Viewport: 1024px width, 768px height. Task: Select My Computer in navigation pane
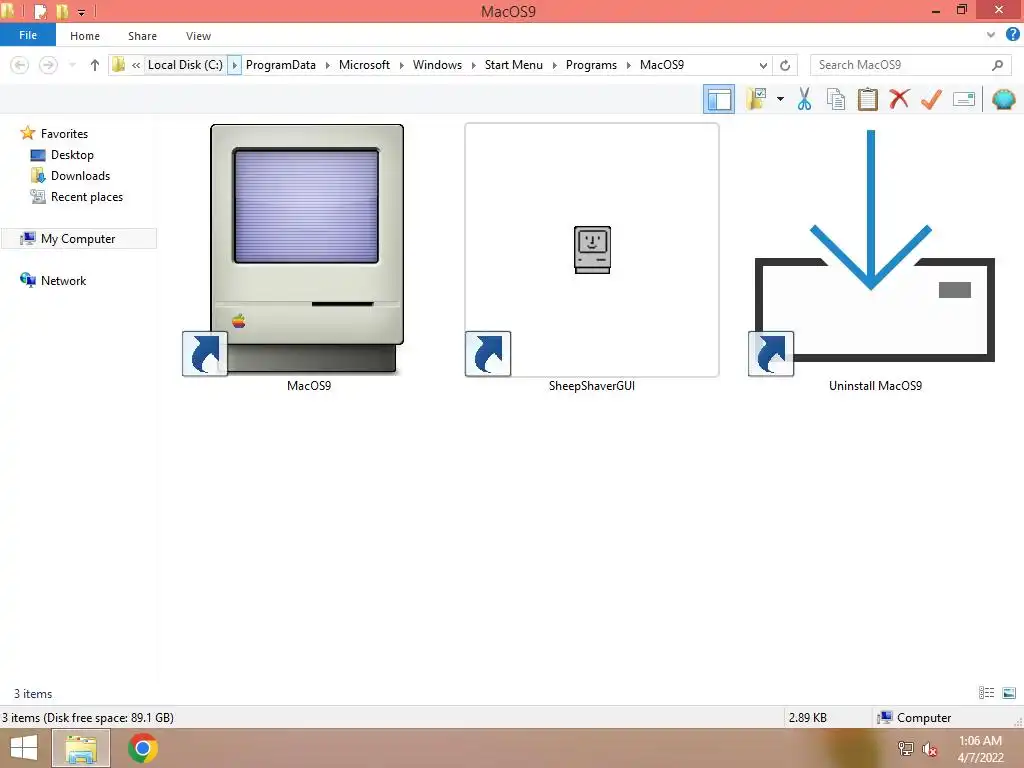point(78,238)
